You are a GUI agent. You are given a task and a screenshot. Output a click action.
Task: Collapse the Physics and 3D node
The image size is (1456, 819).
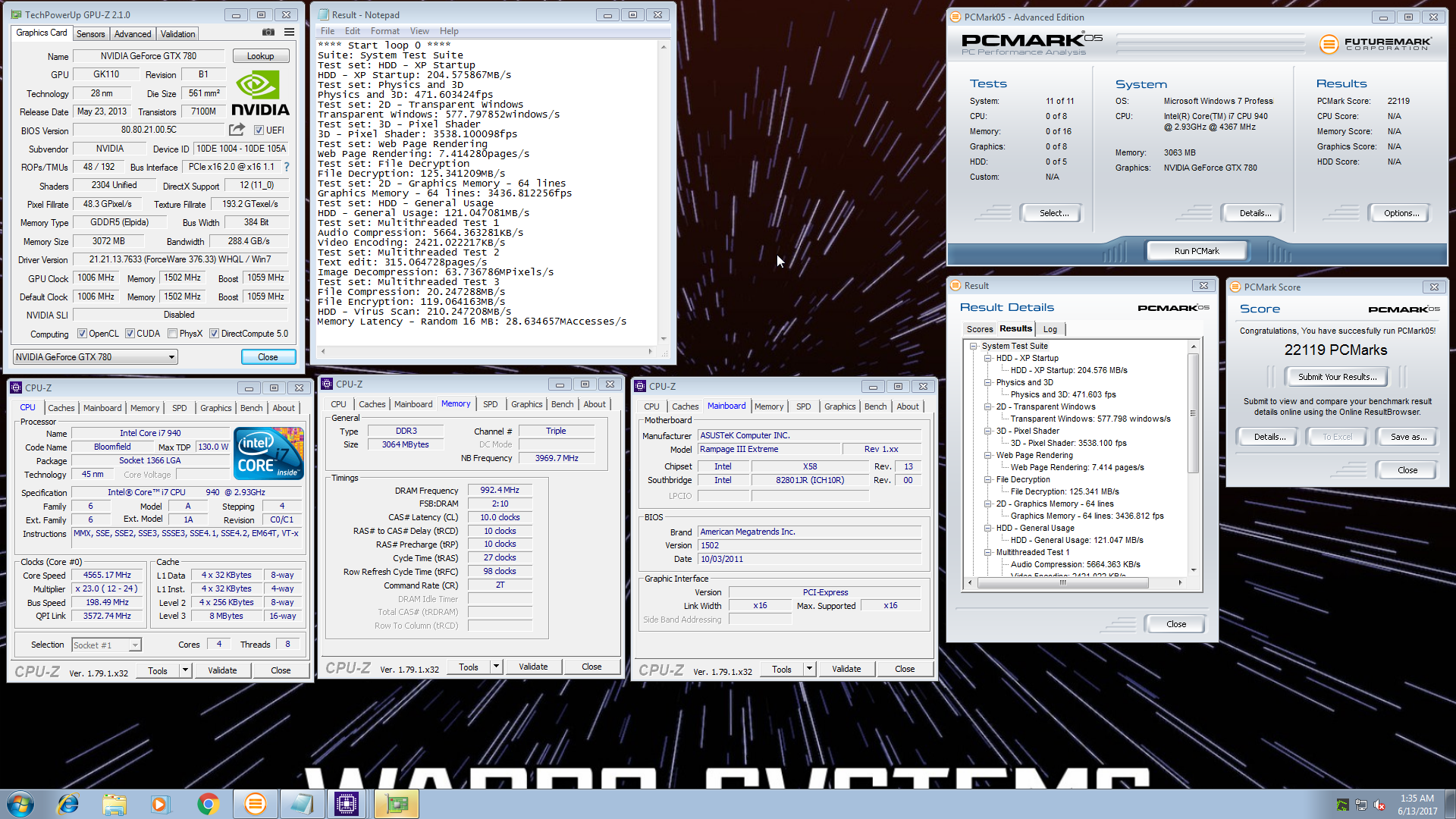tap(988, 382)
